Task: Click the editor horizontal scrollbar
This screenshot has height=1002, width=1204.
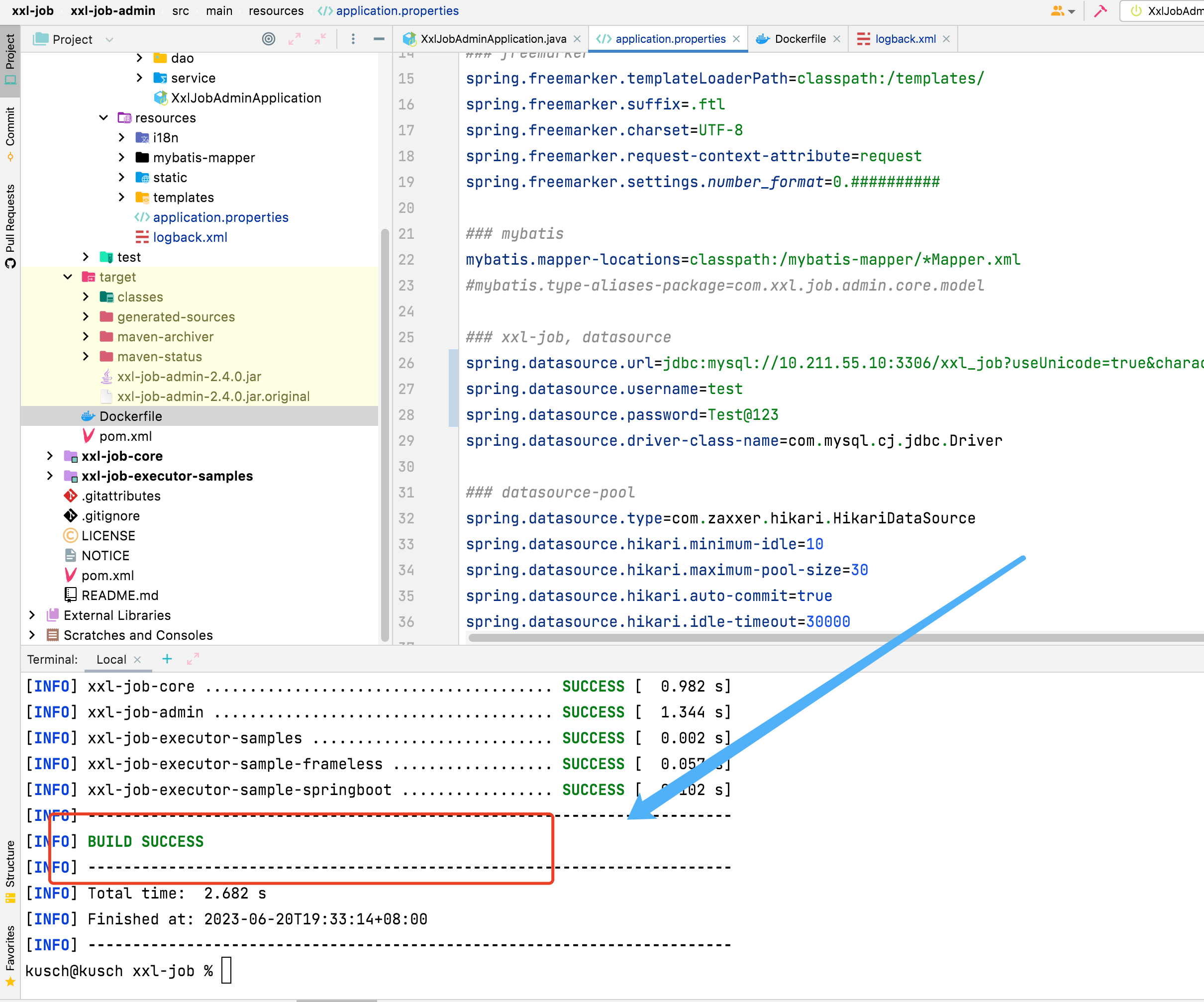Action: (835, 637)
